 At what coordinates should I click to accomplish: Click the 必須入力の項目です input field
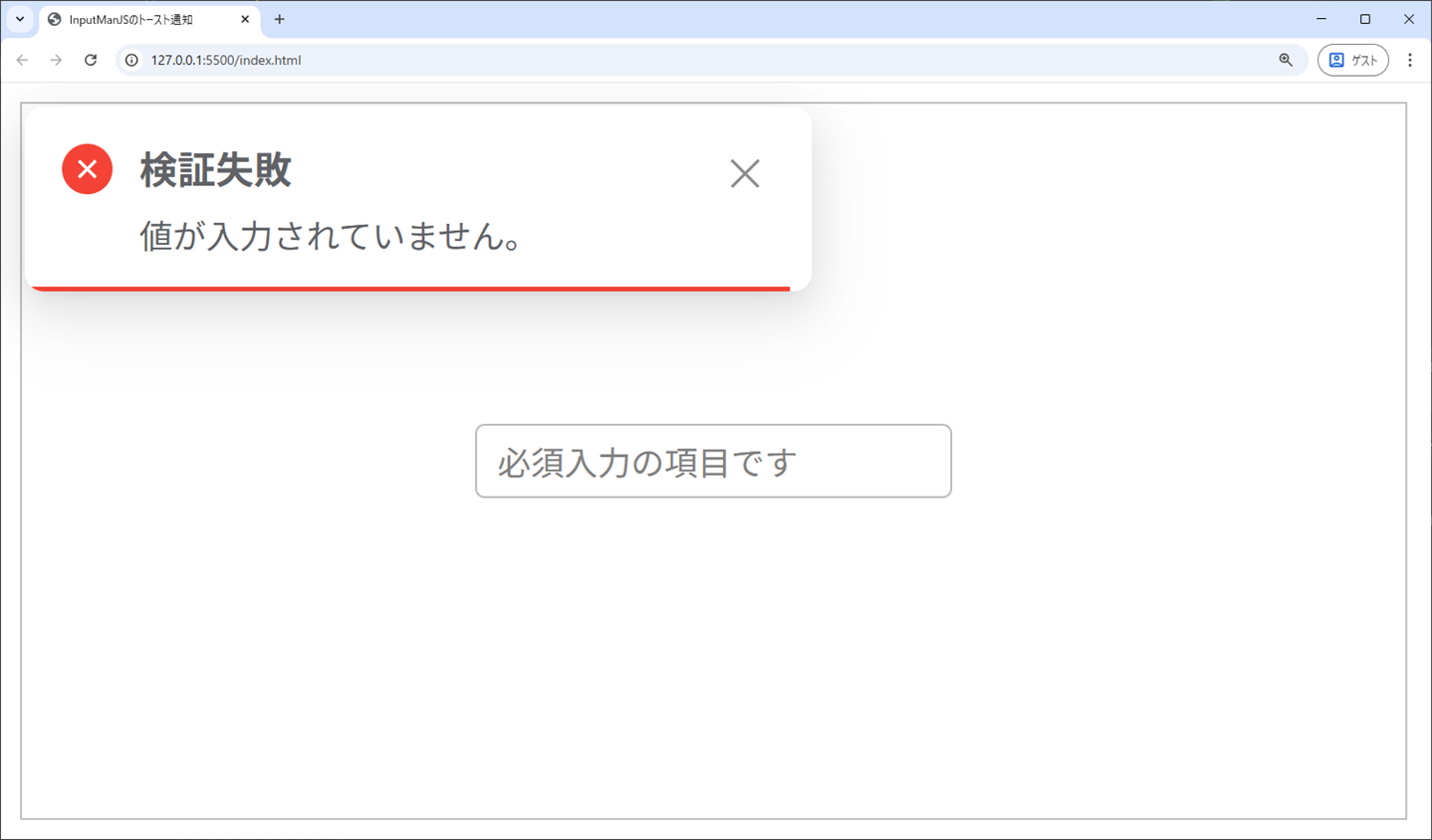point(713,461)
